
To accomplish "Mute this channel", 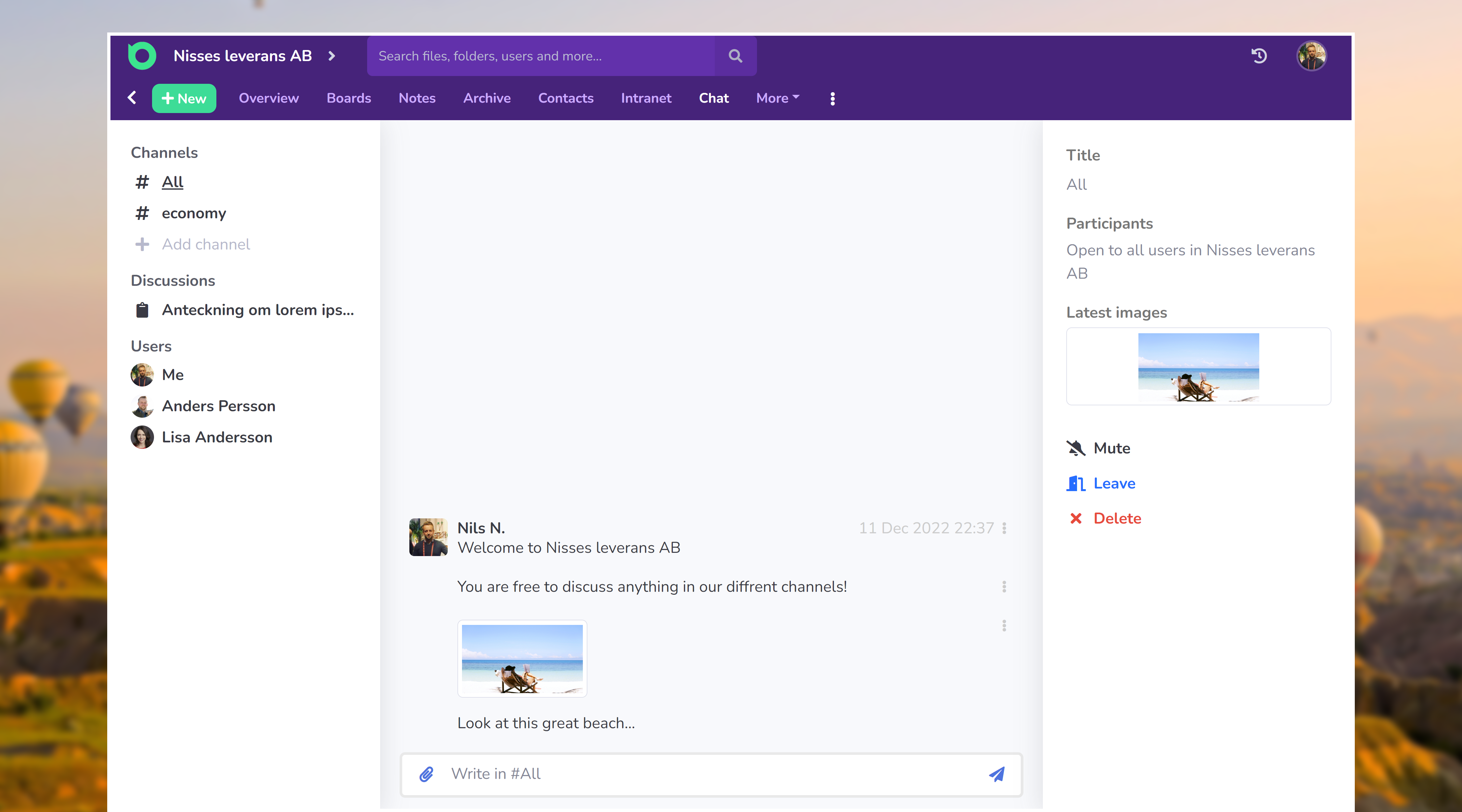I will point(1111,448).
